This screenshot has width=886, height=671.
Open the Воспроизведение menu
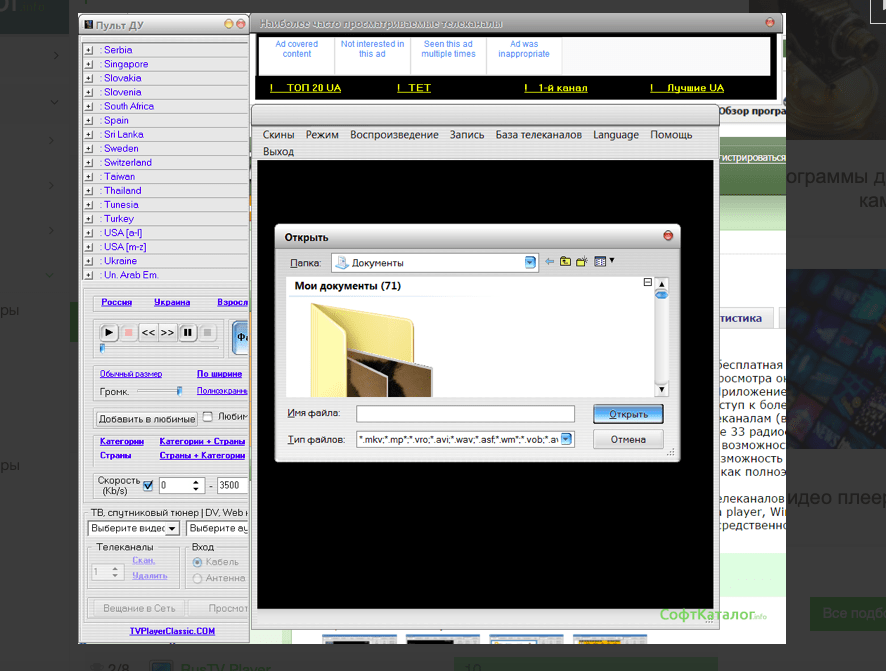click(394, 135)
